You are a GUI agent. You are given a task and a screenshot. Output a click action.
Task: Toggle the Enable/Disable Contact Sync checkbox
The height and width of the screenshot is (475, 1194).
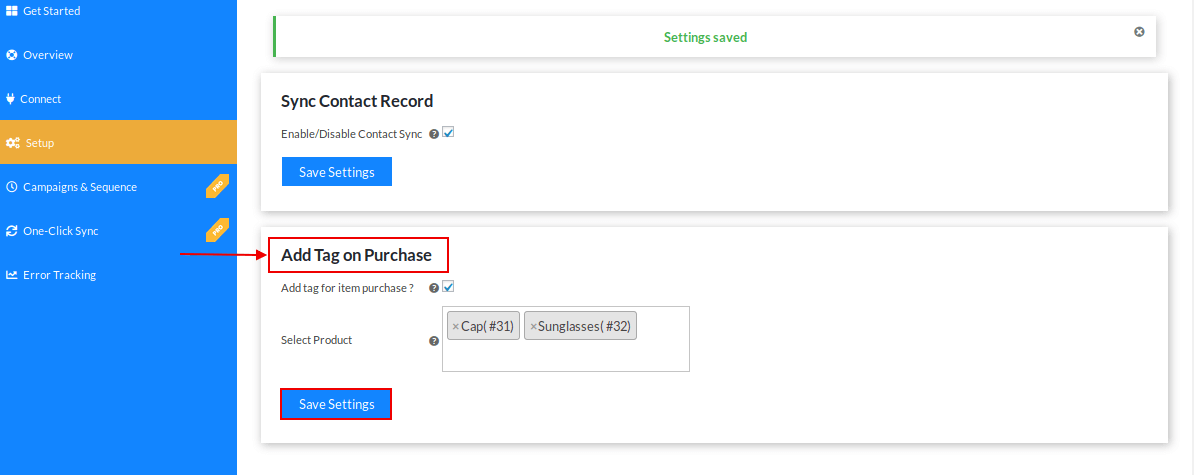tap(449, 132)
